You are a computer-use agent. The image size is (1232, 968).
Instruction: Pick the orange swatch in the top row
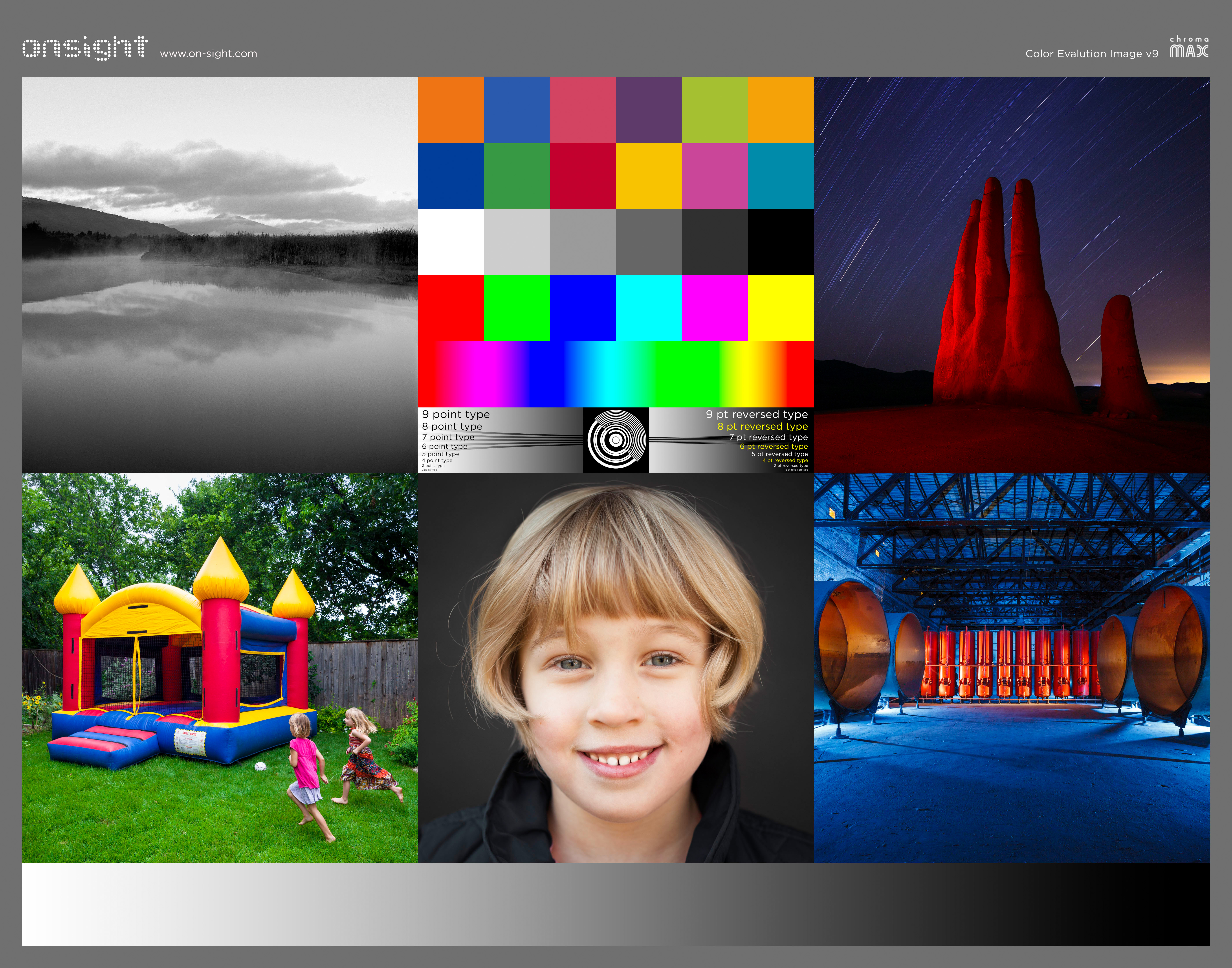pos(451,110)
